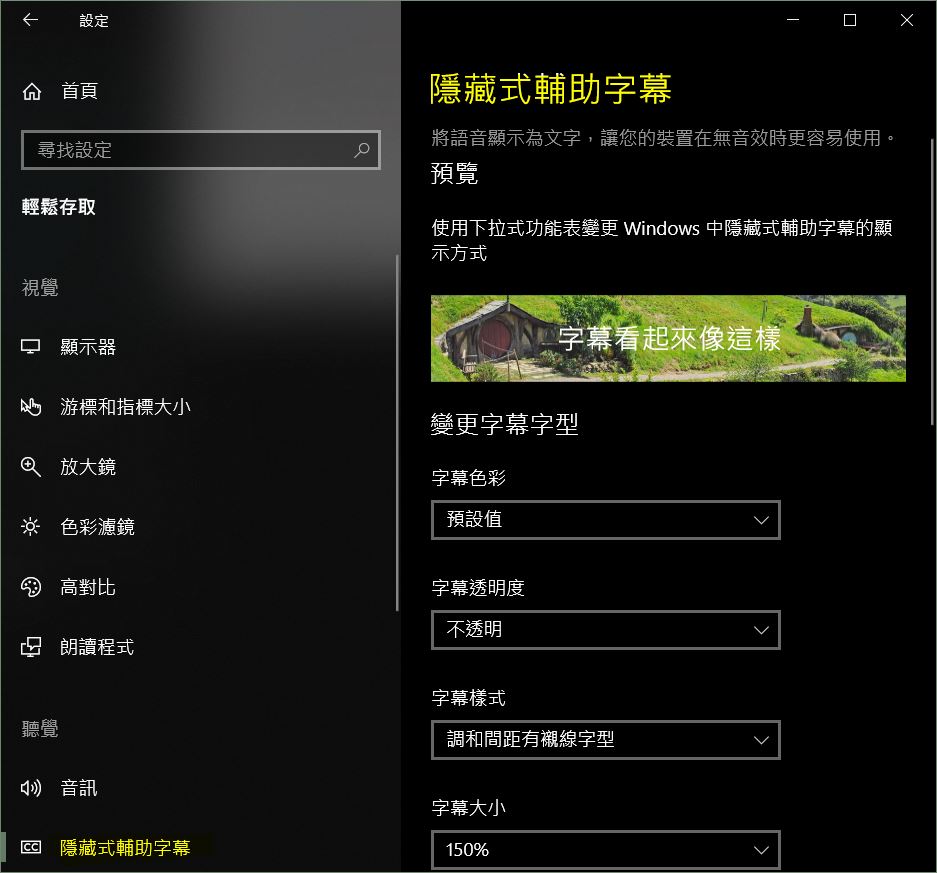Close the 設定 window
Screen dimensions: 937x873
[x=907, y=20]
